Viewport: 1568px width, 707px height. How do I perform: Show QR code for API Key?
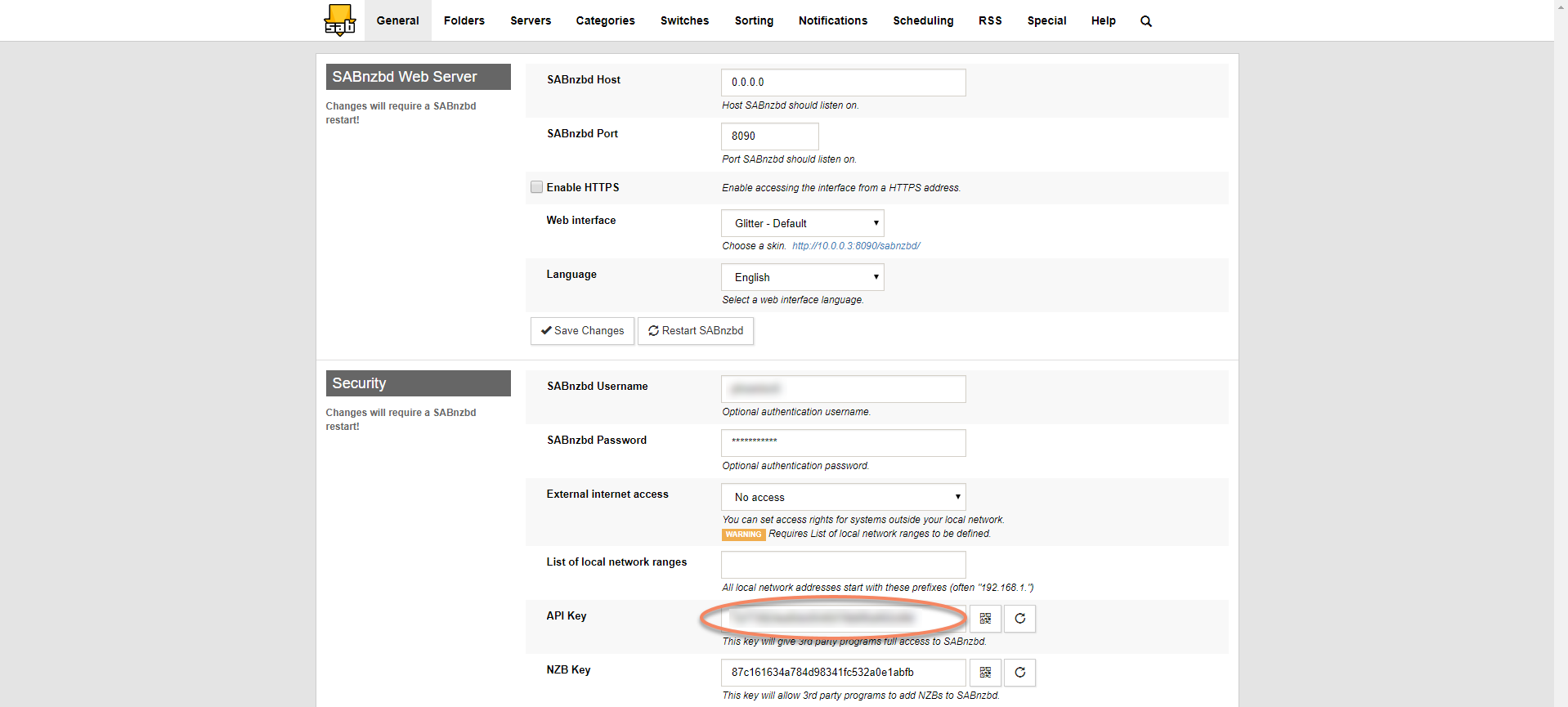tap(985, 619)
